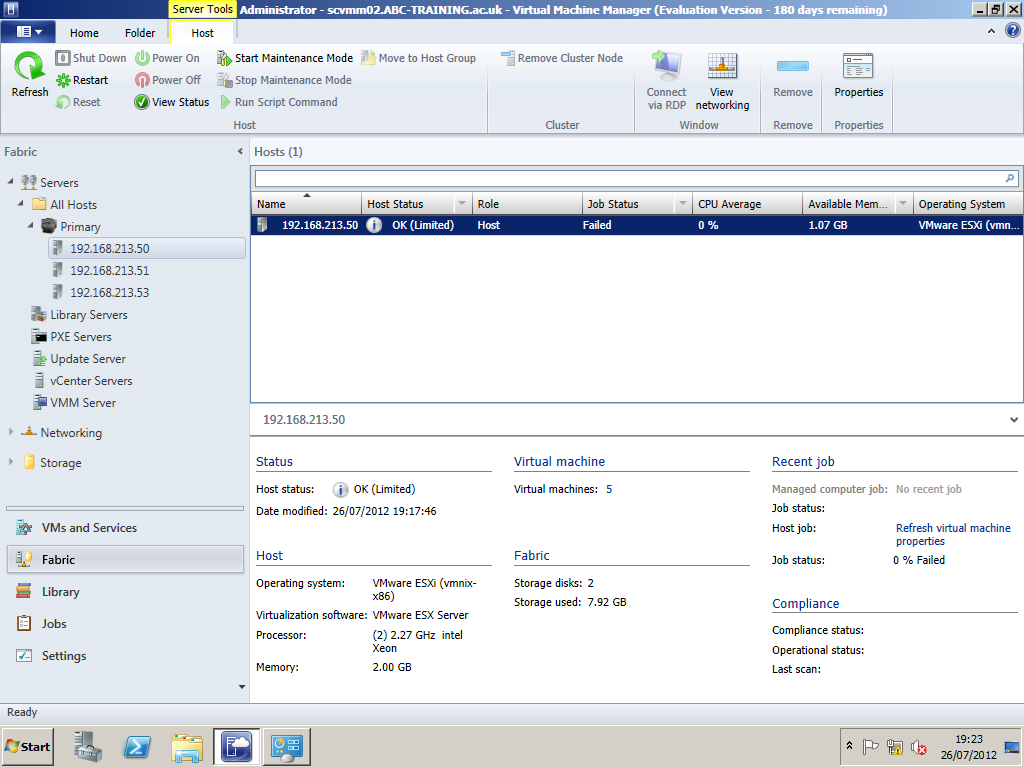Image resolution: width=1024 pixels, height=768 pixels.
Task: Open the Start menu
Action: coord(27,746)
